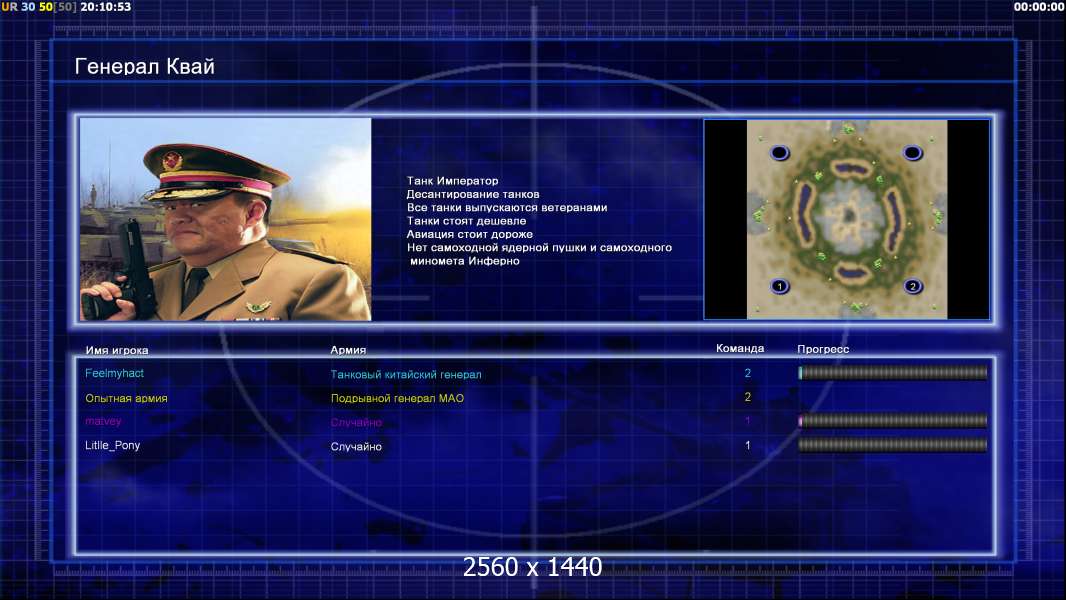Click the Прогресс column header
Screen dimensions: 1066x600
tap(823, 349)
